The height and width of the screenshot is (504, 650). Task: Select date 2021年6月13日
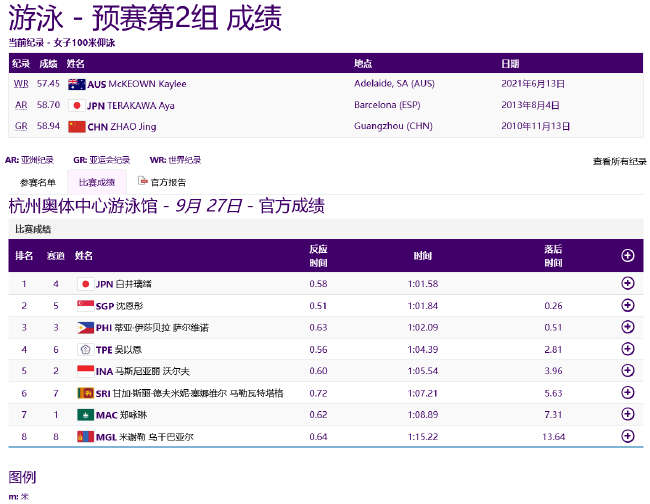(x=533, y=84)
